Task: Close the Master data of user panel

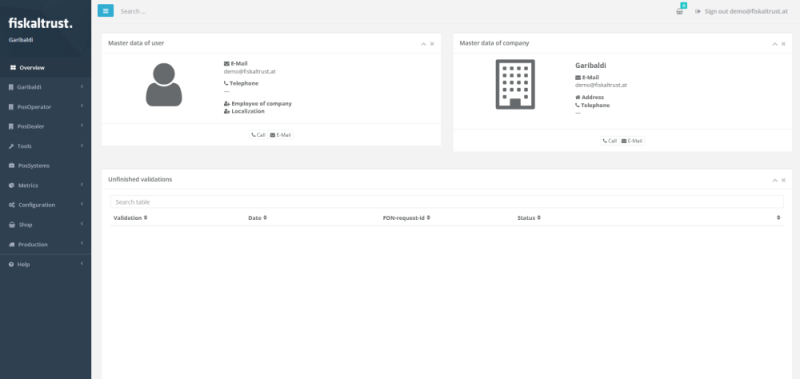Action: [432, 44]
